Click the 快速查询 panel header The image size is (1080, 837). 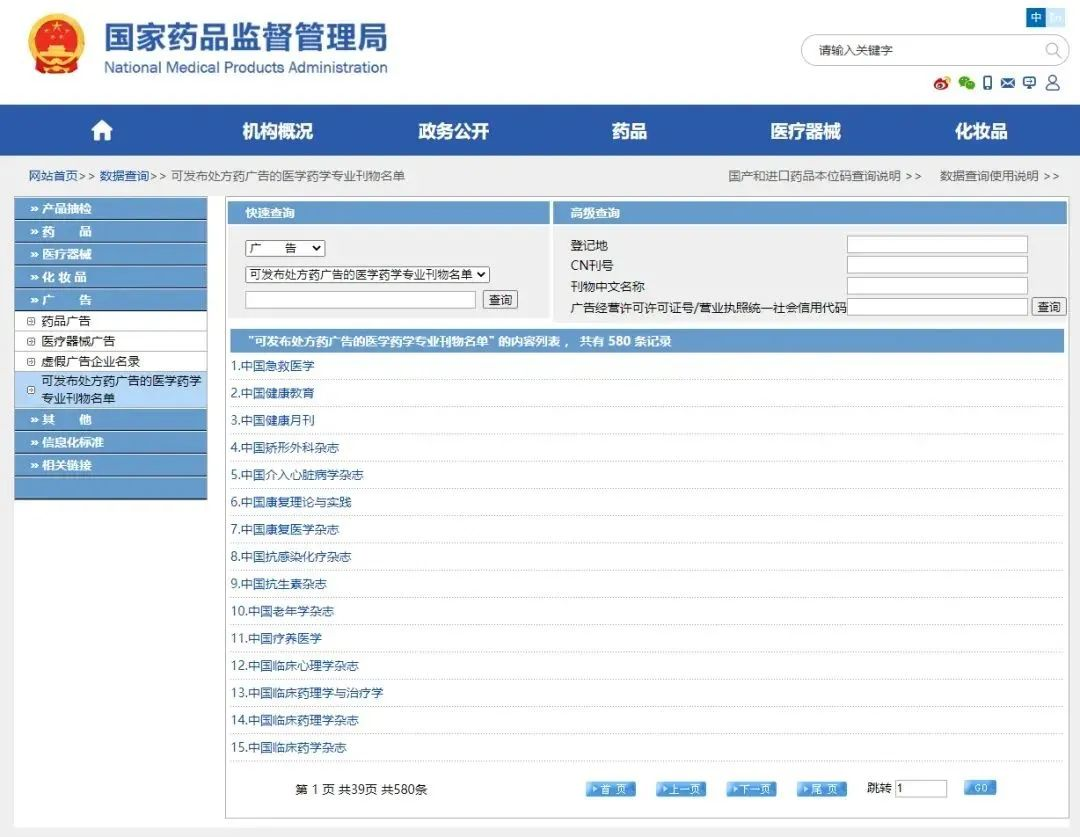click(388, 213)
